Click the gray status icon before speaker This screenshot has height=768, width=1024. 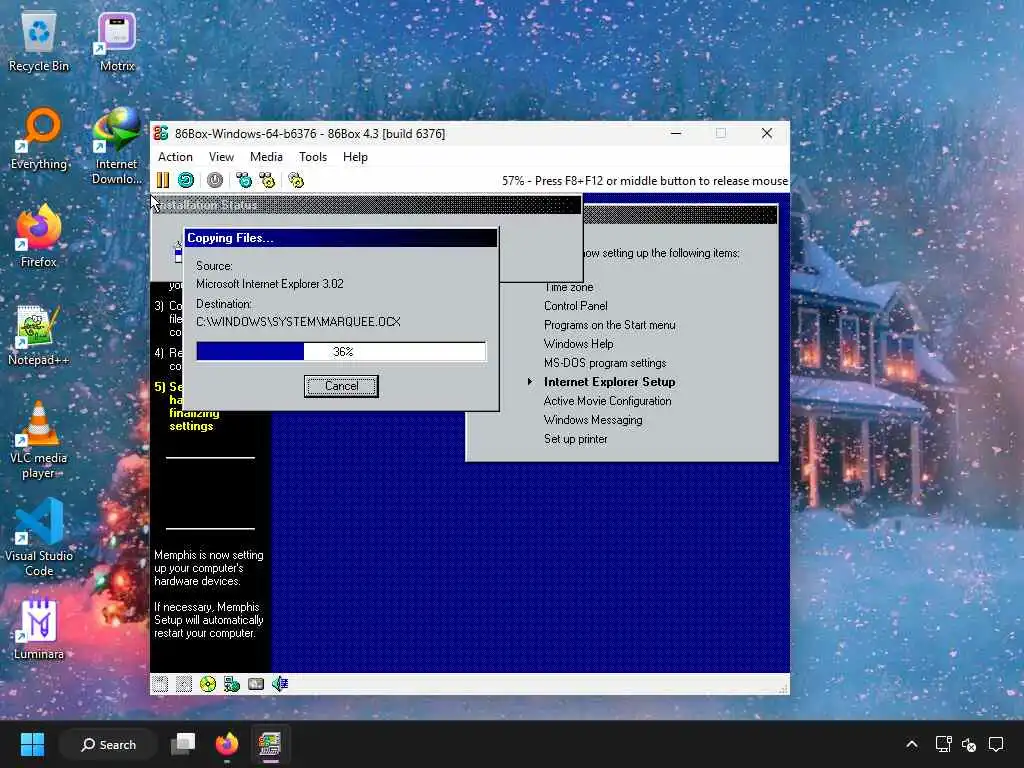[256, 684]
